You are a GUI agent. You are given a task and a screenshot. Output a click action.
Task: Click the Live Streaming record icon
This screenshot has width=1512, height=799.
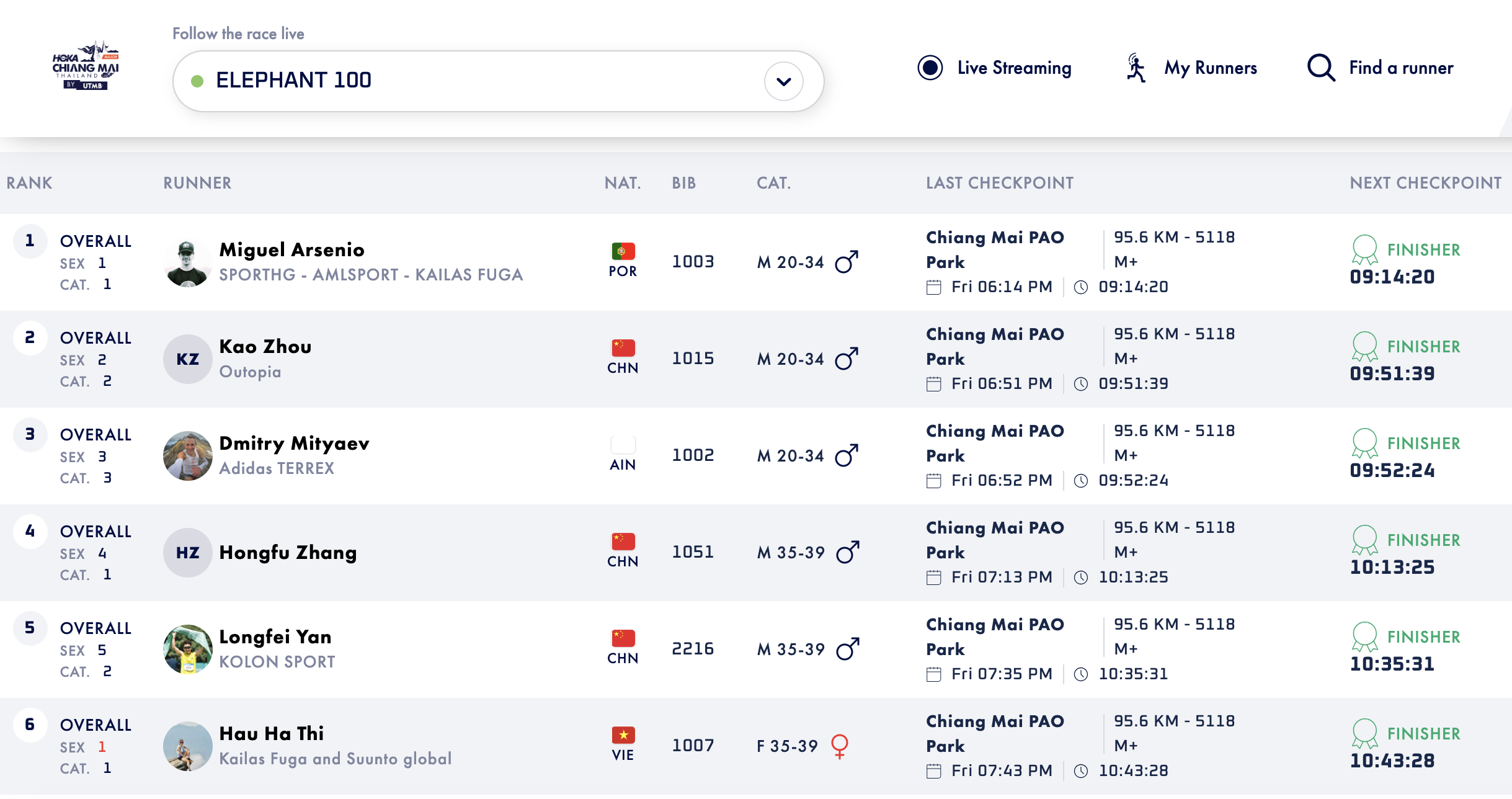[x=930, y=68]
